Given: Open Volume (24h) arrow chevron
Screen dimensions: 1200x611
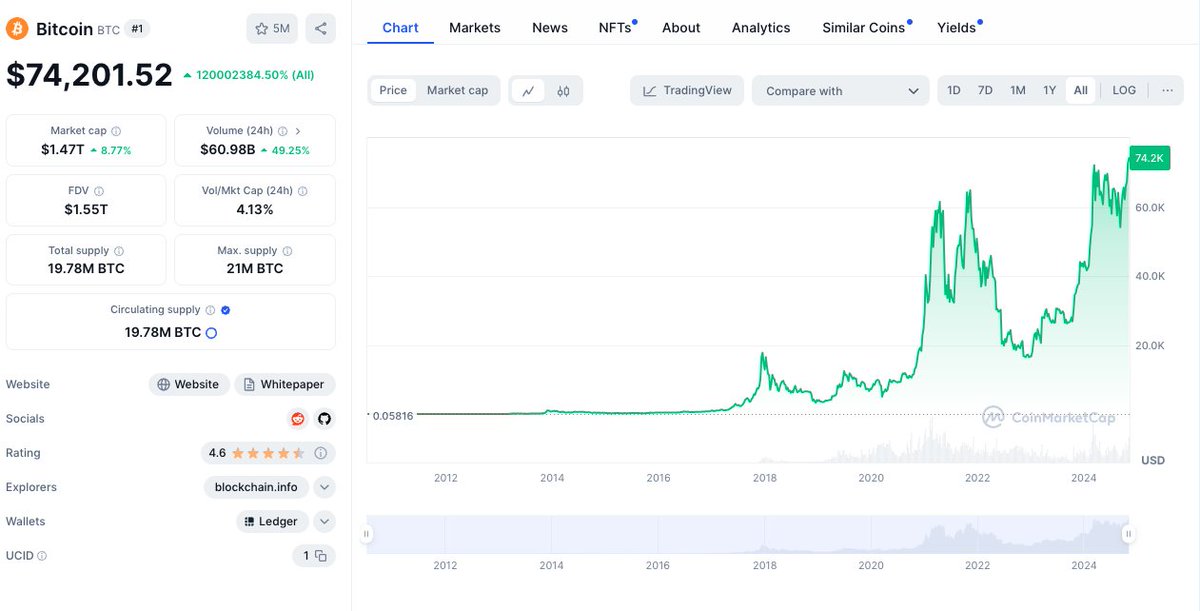Looking at the screenshot, I should point(298,131).
